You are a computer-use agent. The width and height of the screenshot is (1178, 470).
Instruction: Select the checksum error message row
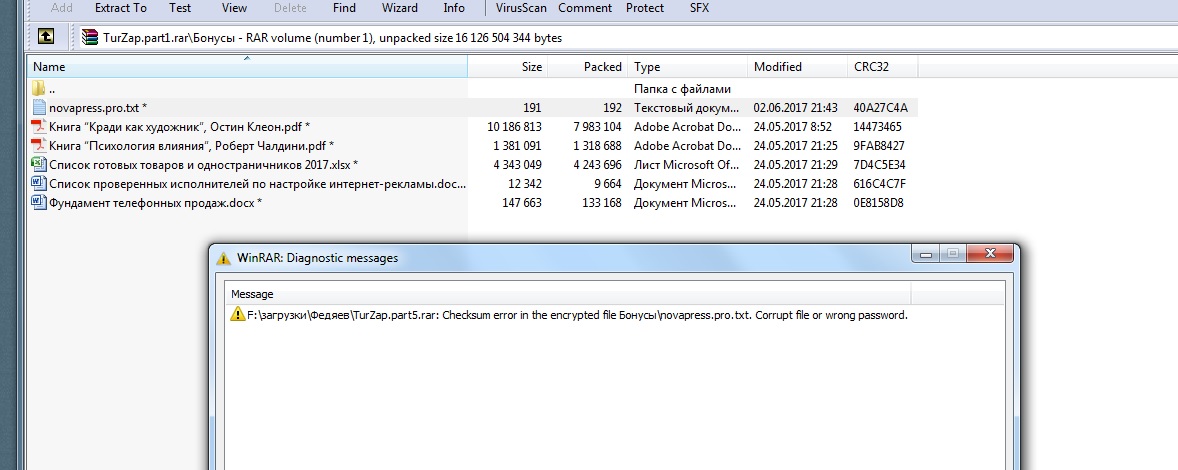pos(615,315)
